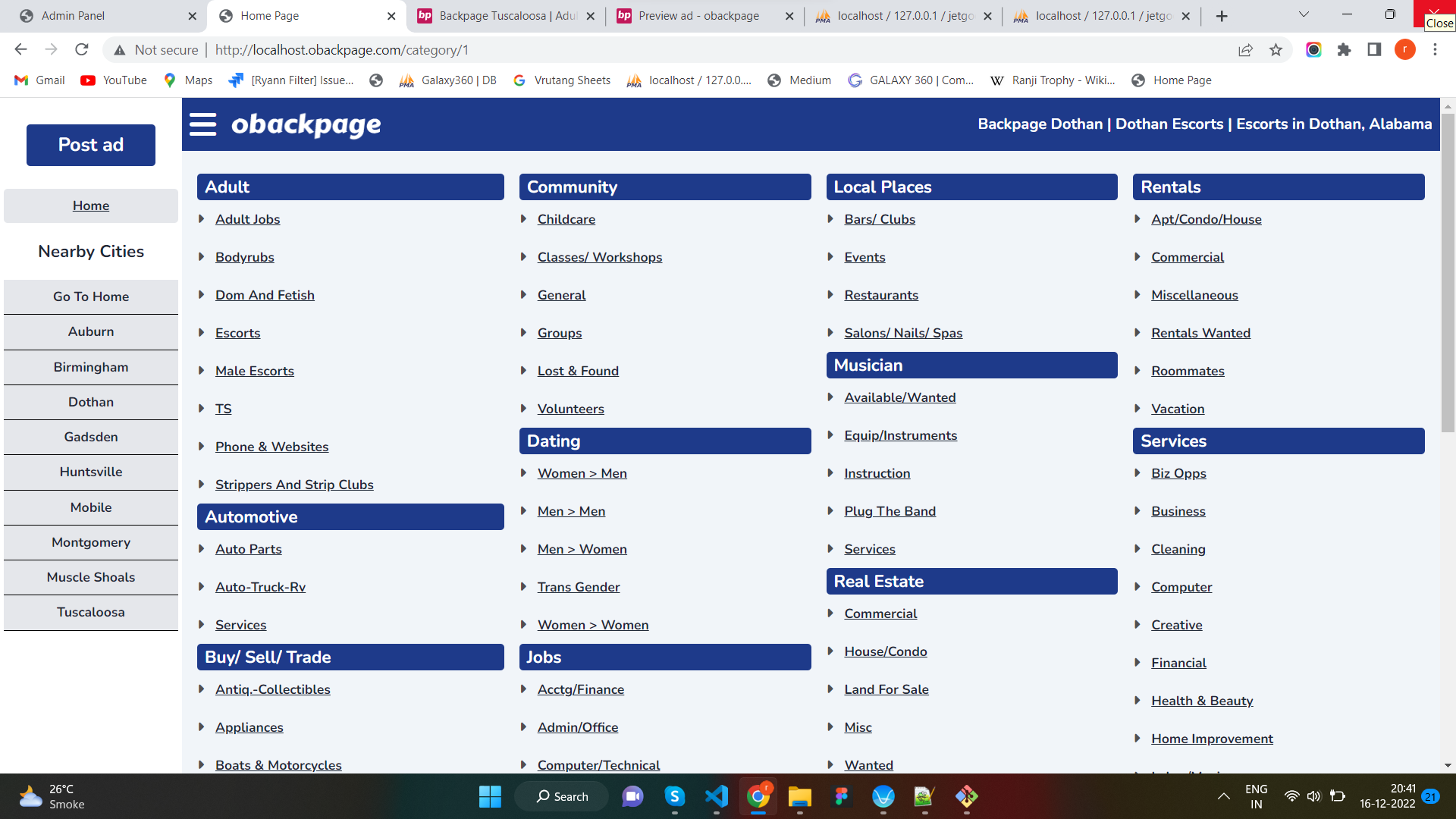The image size is (1456, 819).
Task: Click the share page icon in address bar
Action: coord(1245,49)
